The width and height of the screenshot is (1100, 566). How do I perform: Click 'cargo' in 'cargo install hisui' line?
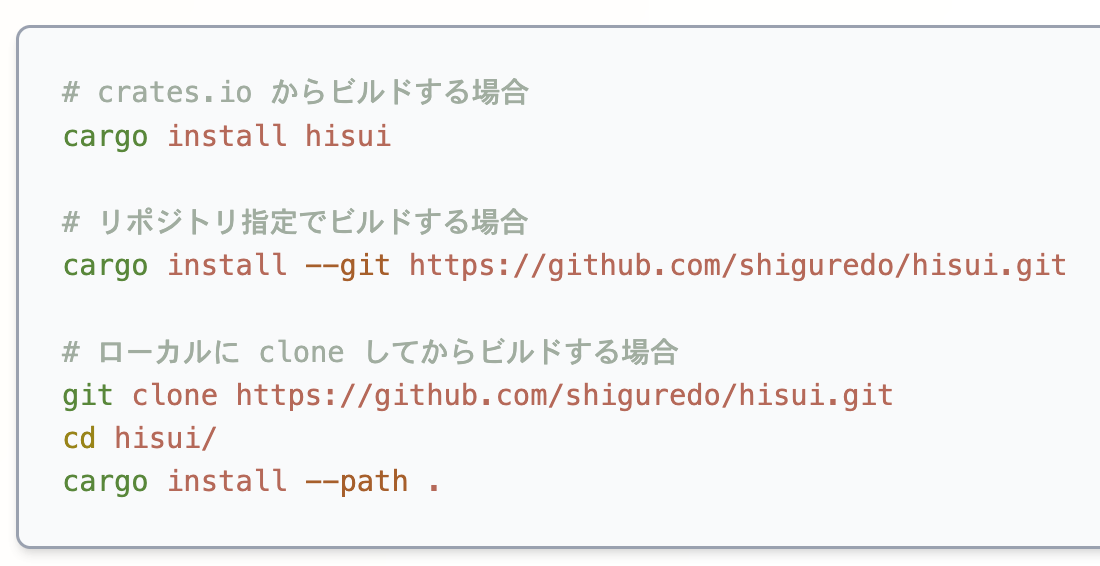point(105,136)
